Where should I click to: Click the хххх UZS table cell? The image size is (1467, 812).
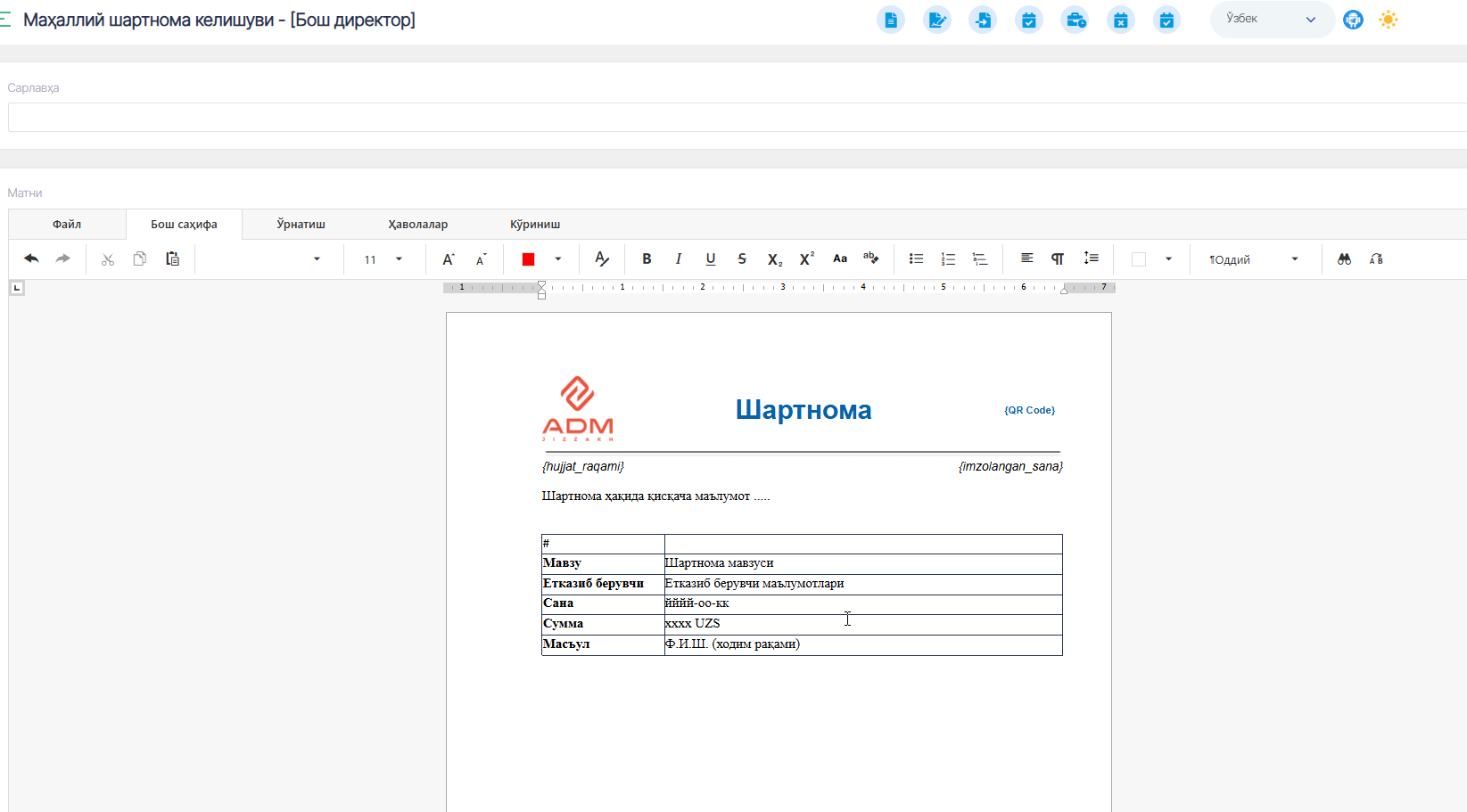pyautogui.click(x=863, y=624)
